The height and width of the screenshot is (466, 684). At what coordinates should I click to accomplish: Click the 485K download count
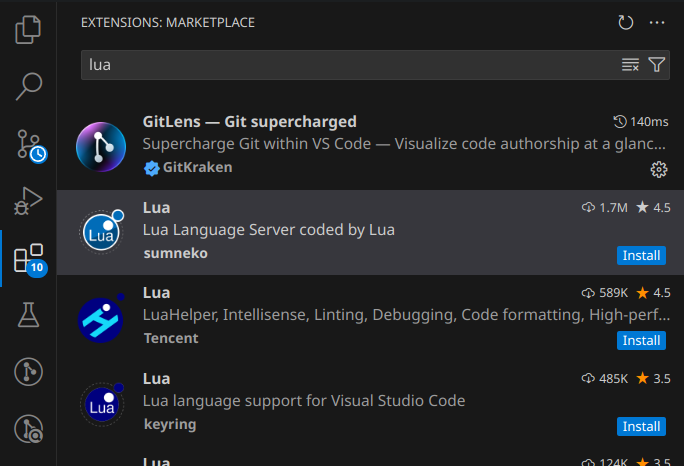point(613,379)
